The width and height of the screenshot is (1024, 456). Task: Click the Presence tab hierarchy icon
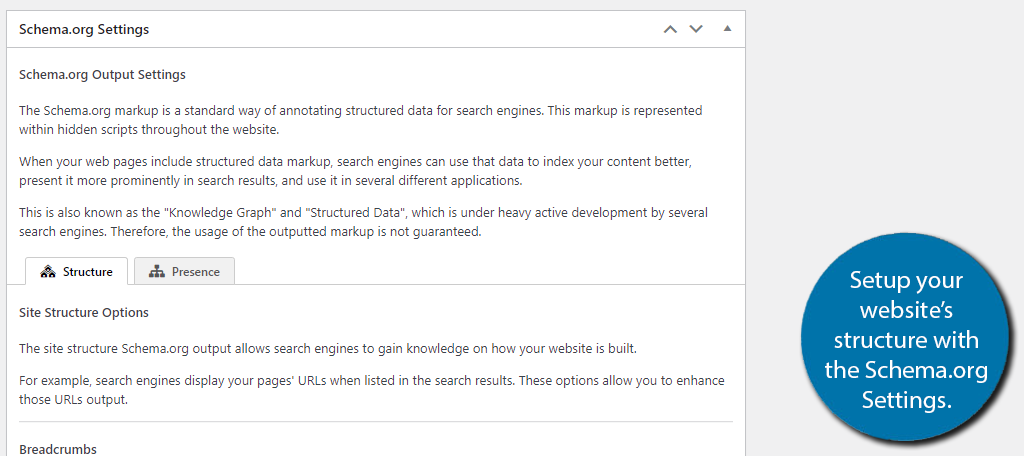[x=157, y=272]
